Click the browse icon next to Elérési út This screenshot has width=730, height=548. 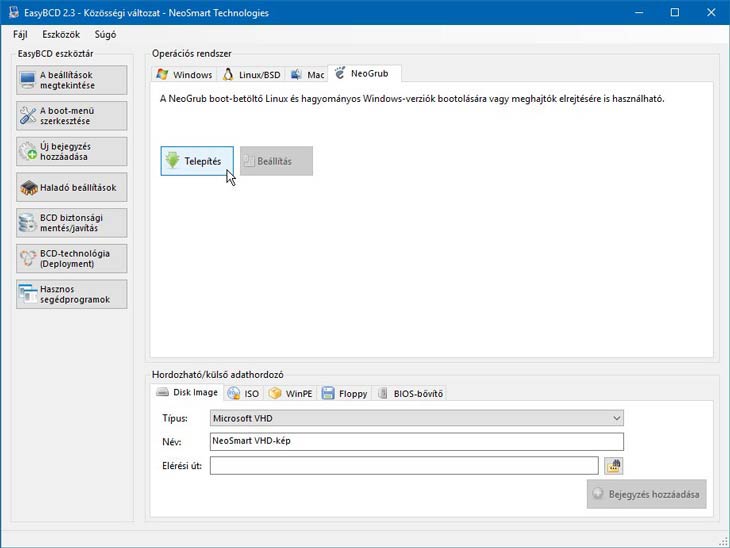613,465
